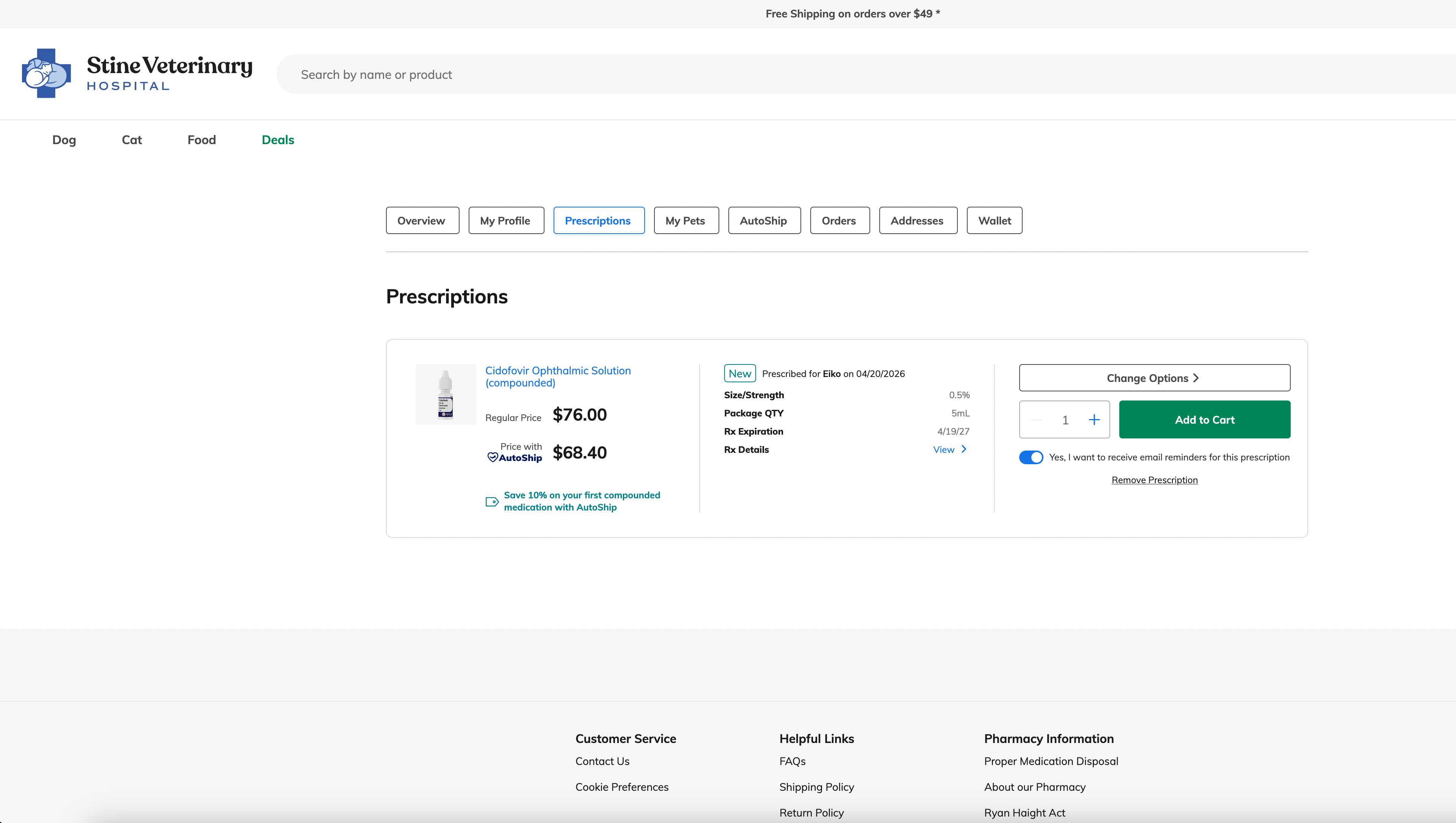Add prescription to cart
The width and height of the screenshot is (1456, 823).
pyautogui.click(x=1204, y=419)
